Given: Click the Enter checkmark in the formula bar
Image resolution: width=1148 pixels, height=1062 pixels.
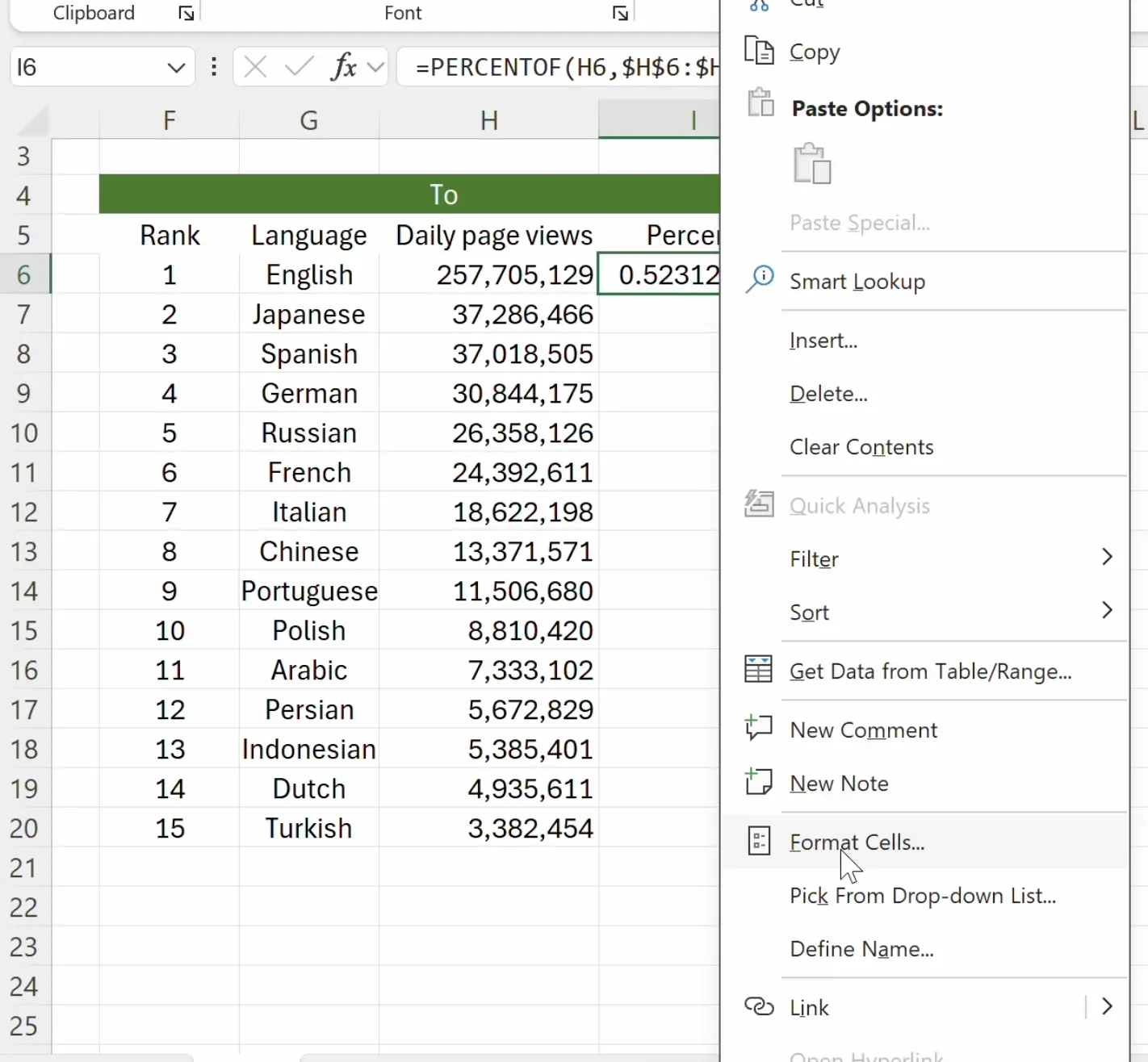Looking at the screenshot, I should [x=298, y=67].
